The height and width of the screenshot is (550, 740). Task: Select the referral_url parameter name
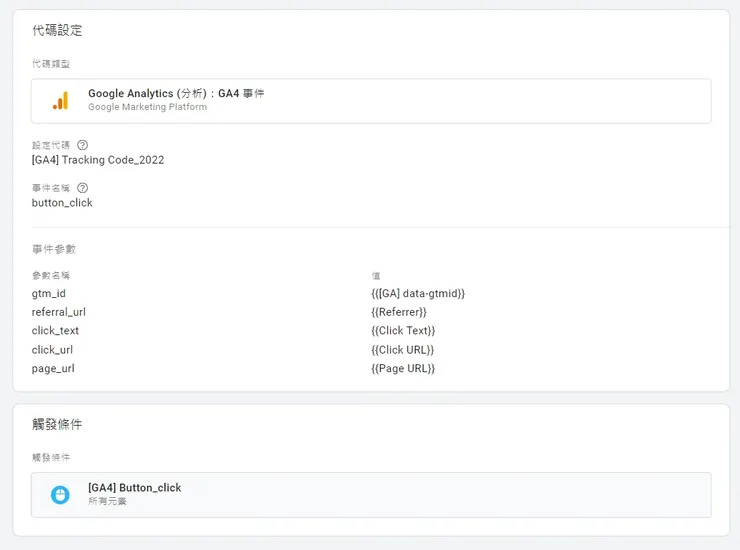(x=59, y=312)
